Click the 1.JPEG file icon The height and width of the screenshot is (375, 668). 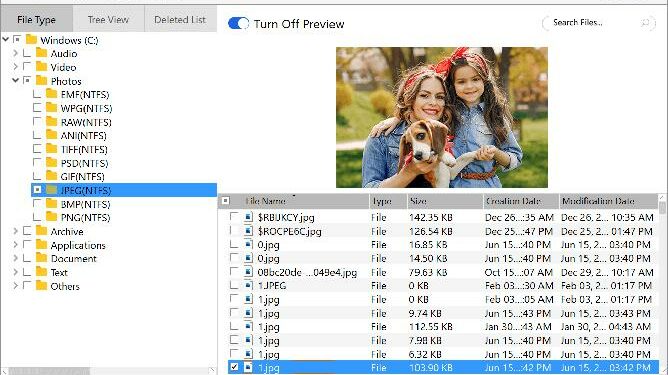point(248,286)
